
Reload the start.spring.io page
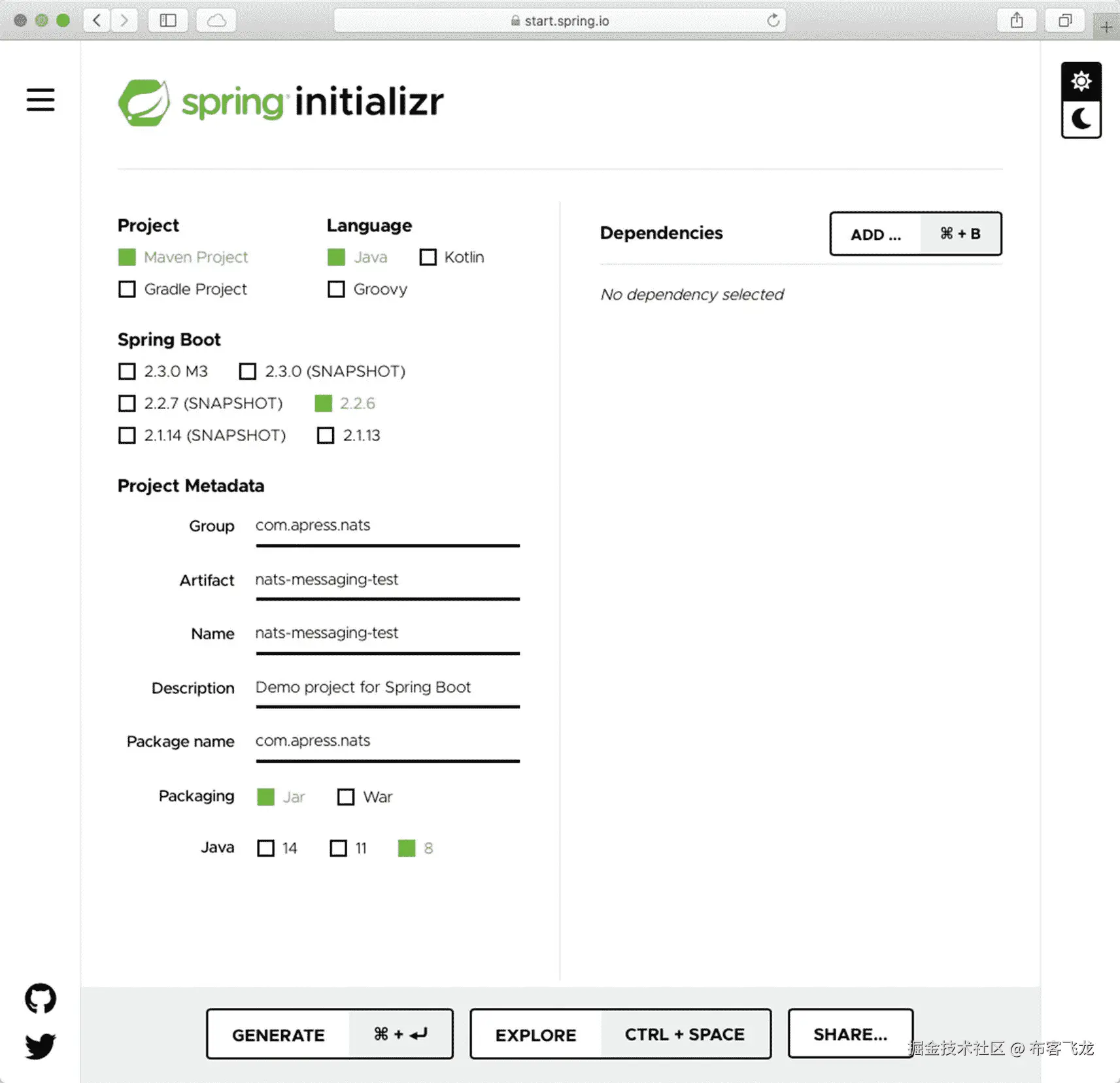click(773, 20)
